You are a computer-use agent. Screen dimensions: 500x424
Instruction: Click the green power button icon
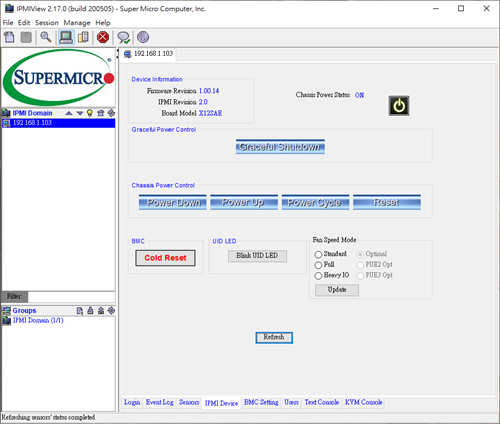point(399,106)
